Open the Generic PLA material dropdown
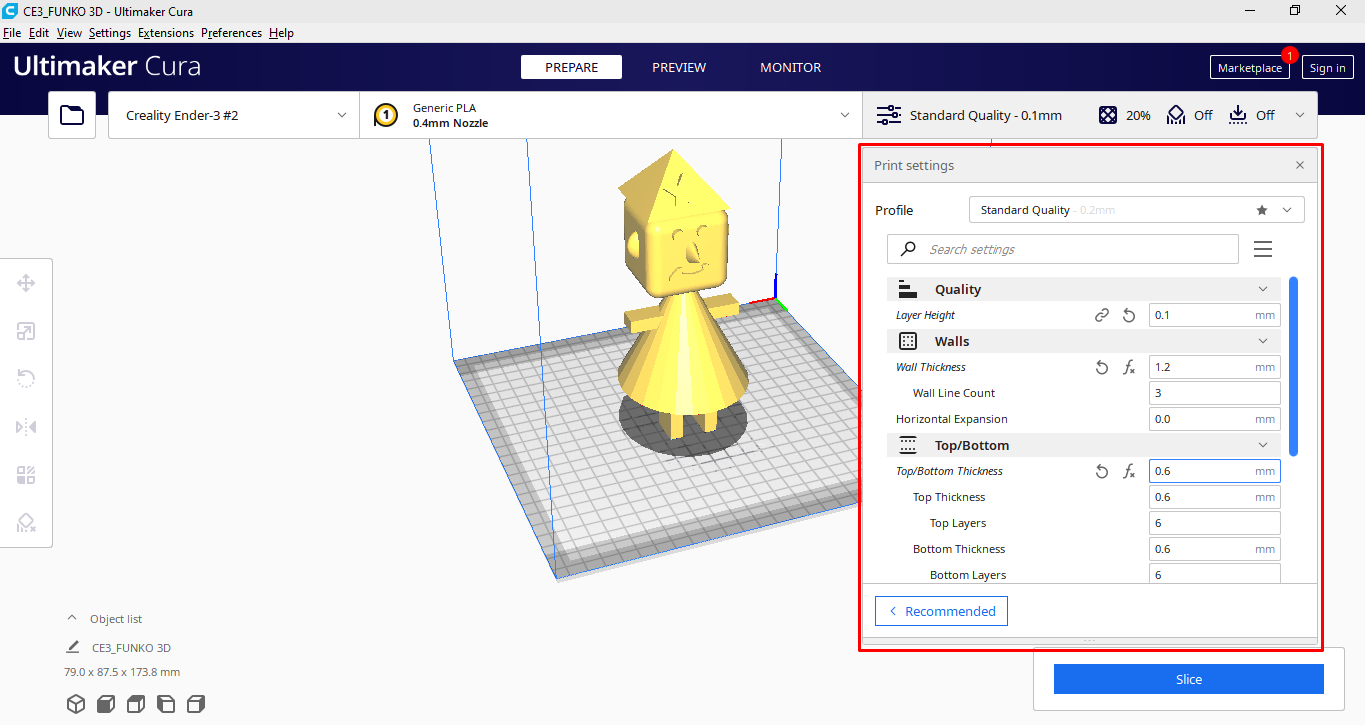This screenshot has height=725, width=1365. [x=611, y=115]
